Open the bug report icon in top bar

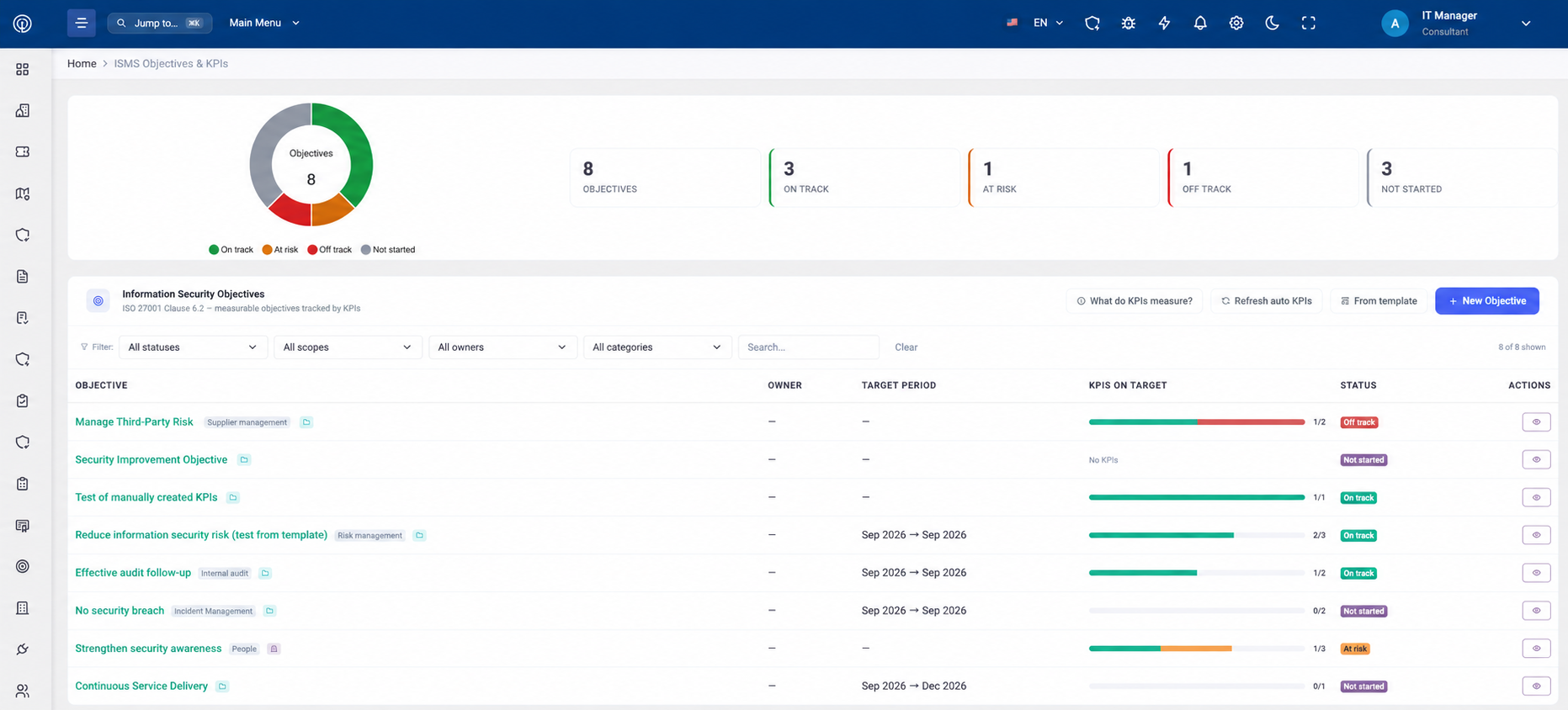[1129, 23]
